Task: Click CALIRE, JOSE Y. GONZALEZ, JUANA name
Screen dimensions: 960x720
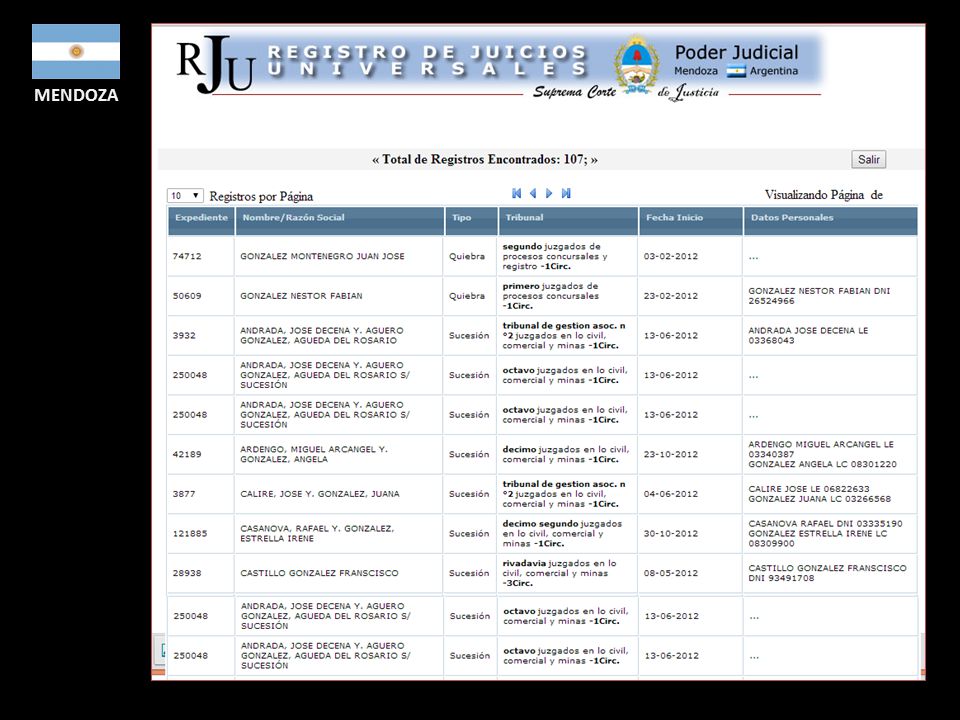Action: coord(320,494)
